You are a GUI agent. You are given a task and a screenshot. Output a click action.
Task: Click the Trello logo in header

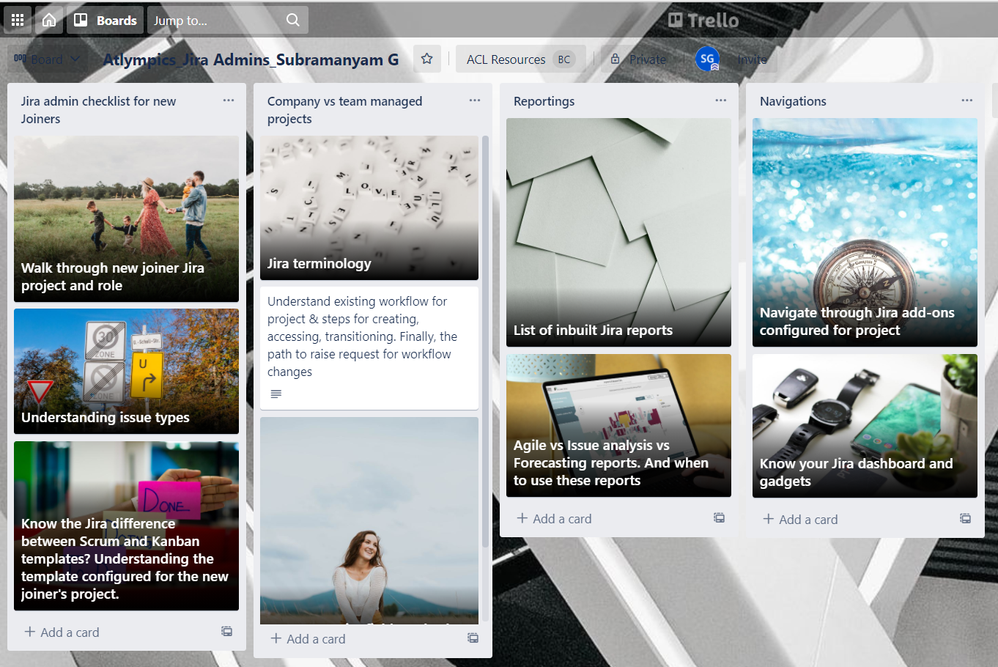(x=703, y=20)
